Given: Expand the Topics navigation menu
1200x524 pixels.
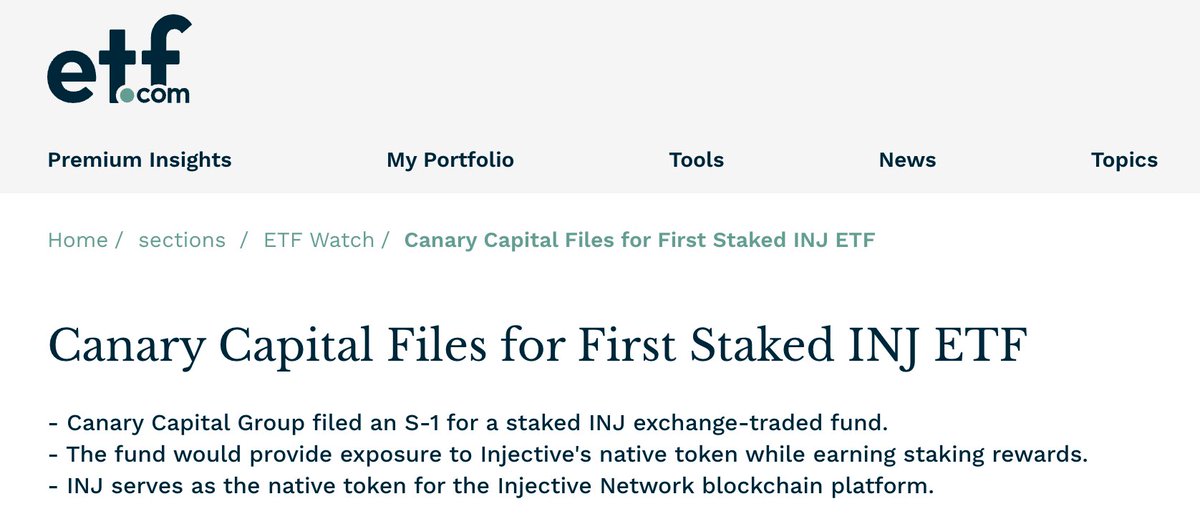Looking at the screenshot, I should [x=1125, y=160].
